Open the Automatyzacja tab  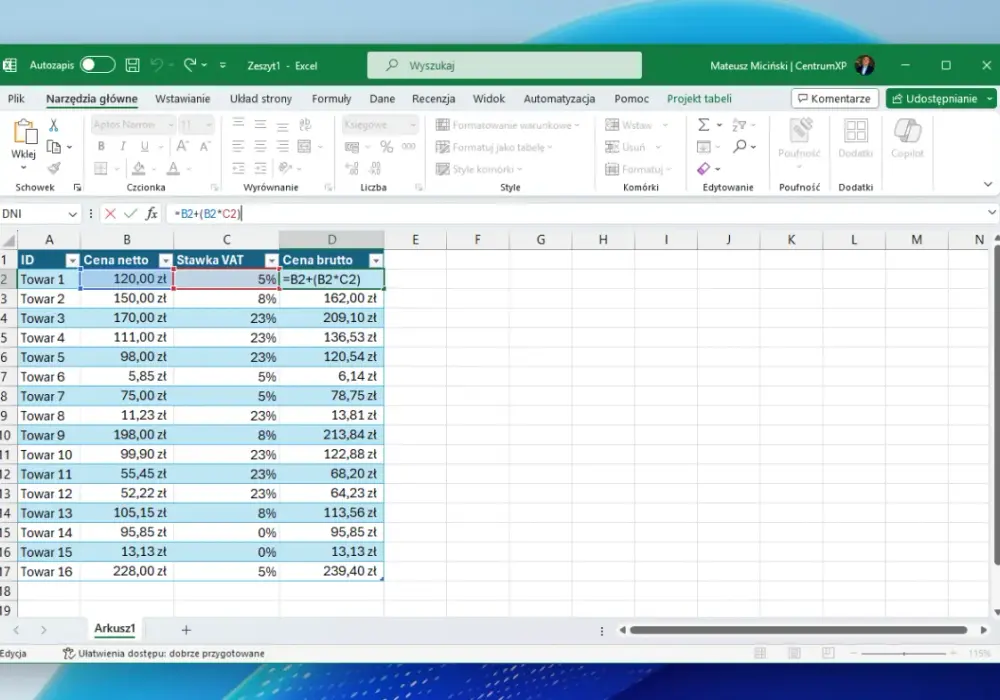coord(559,99)
